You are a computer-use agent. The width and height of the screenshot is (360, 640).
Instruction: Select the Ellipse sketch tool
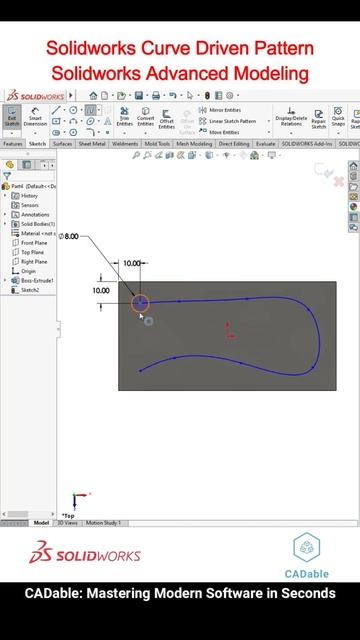pyautogui.click(x=90, y=122)
